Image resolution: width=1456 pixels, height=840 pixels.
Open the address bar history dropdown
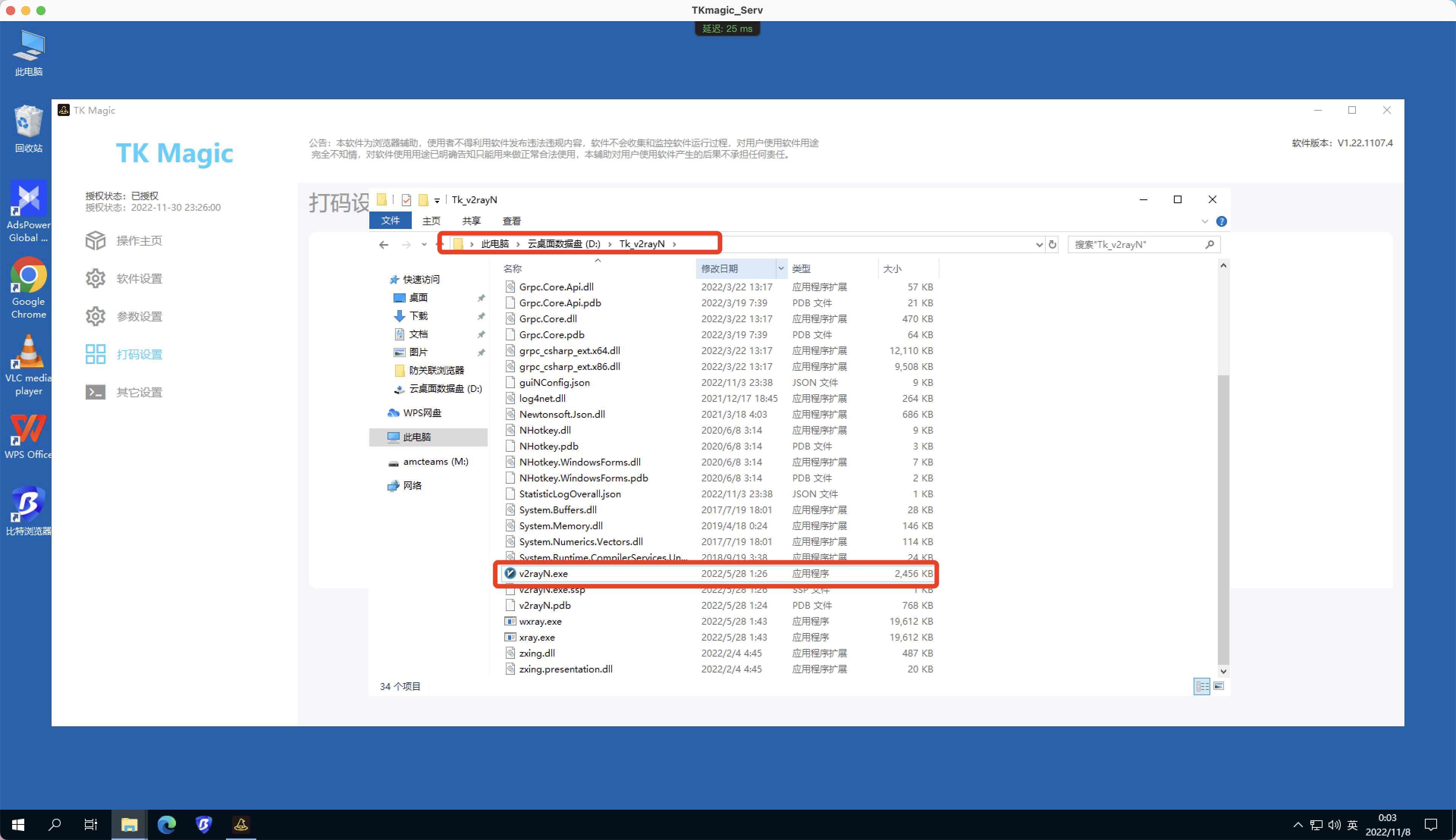1039,244
